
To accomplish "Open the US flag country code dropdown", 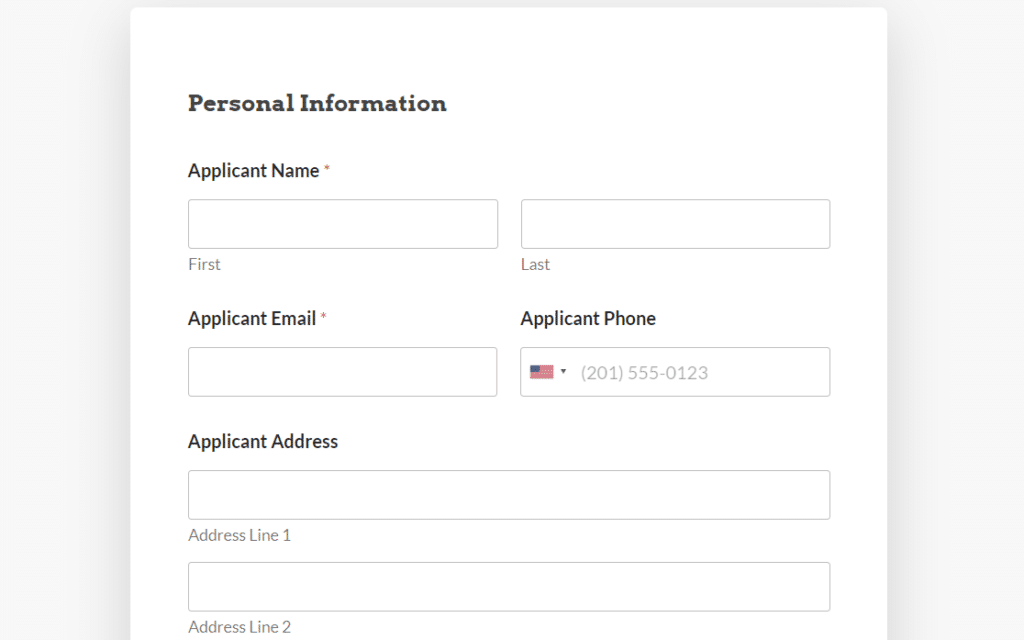I will 548,372.
